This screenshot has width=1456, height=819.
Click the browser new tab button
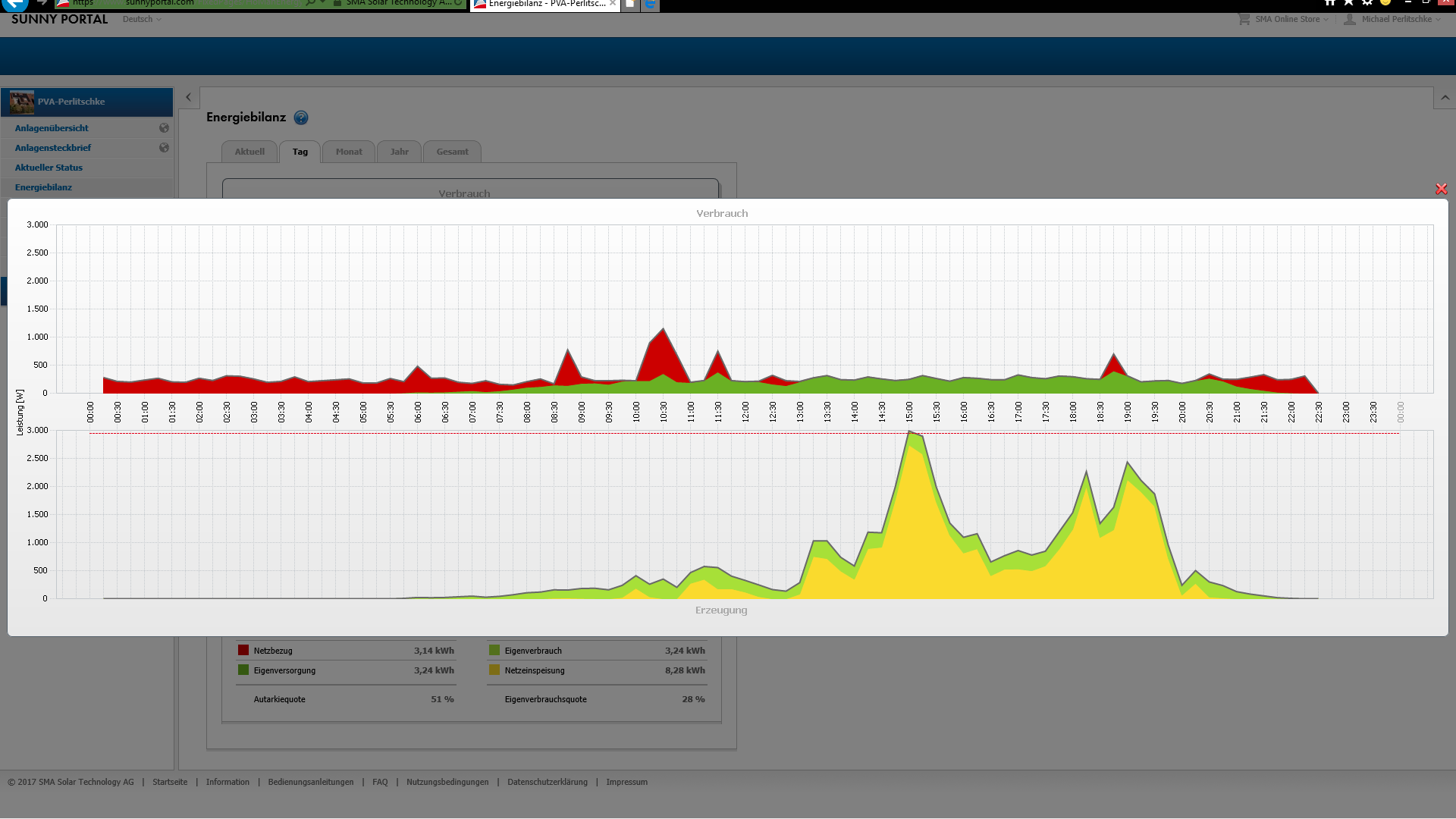pos(630,5)
